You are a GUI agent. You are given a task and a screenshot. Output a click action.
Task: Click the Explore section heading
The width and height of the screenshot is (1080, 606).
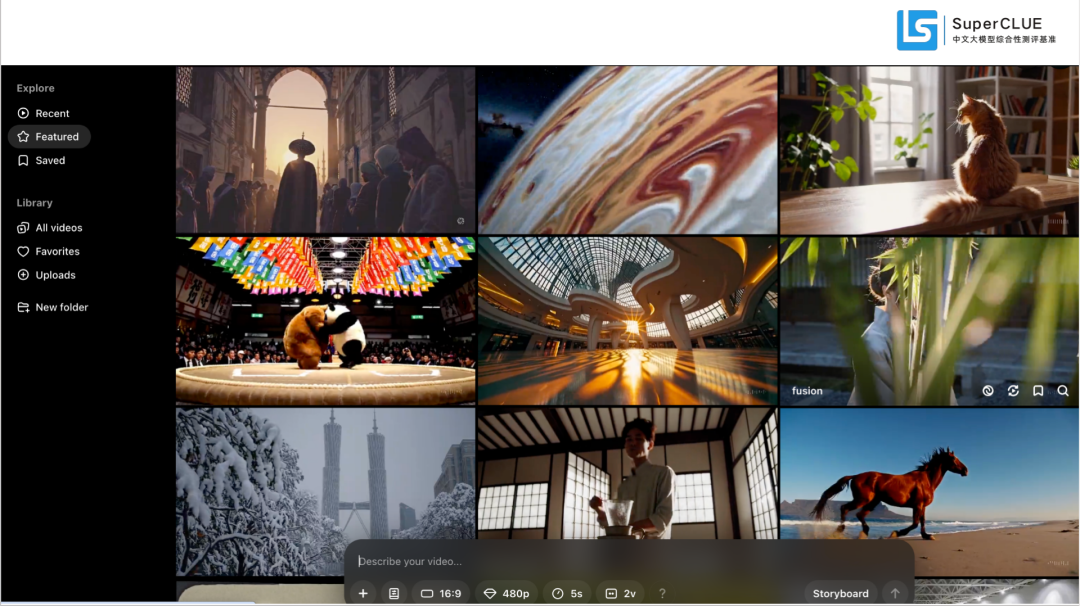coord(36,88)
